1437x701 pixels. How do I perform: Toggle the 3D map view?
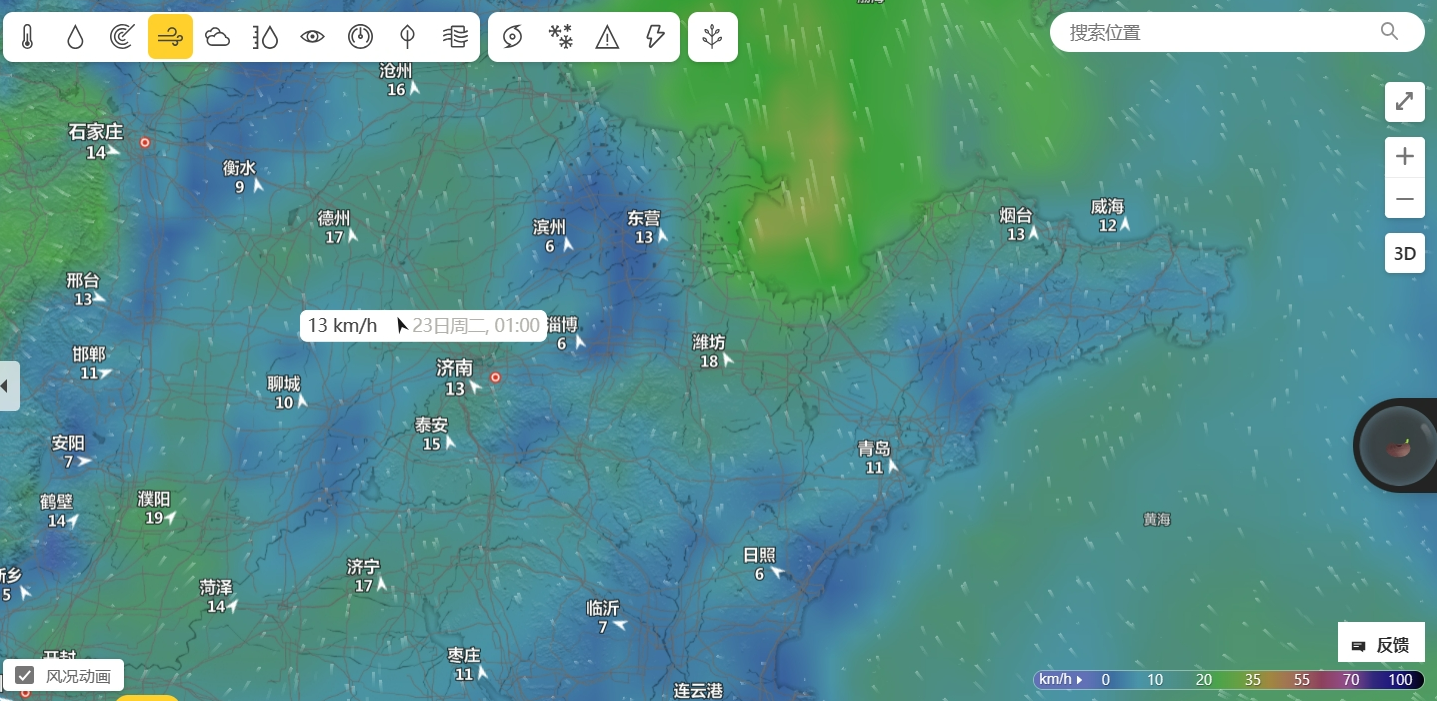(1405, 253)
